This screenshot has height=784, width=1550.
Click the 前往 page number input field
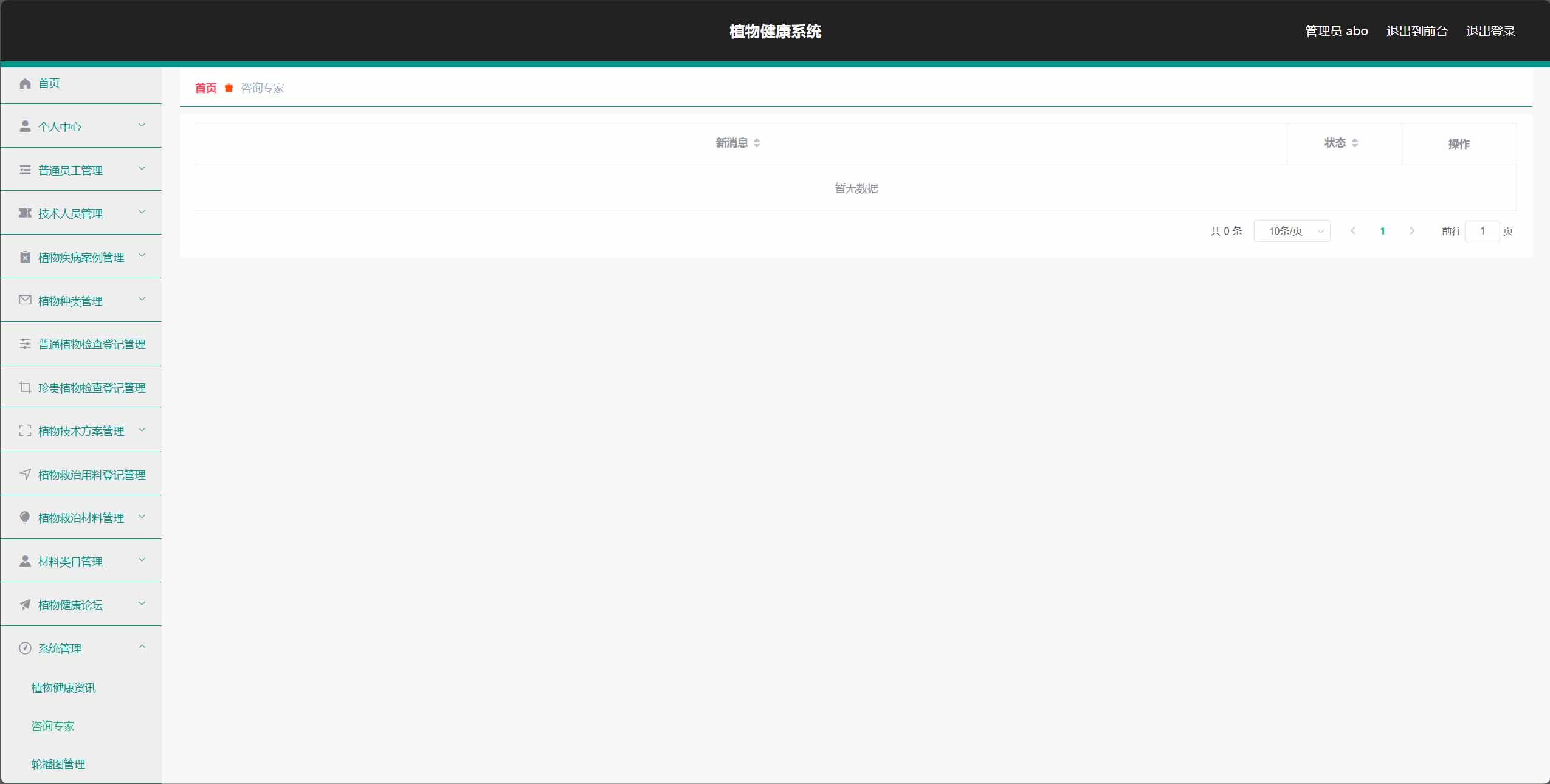[x=1482, y=231]
